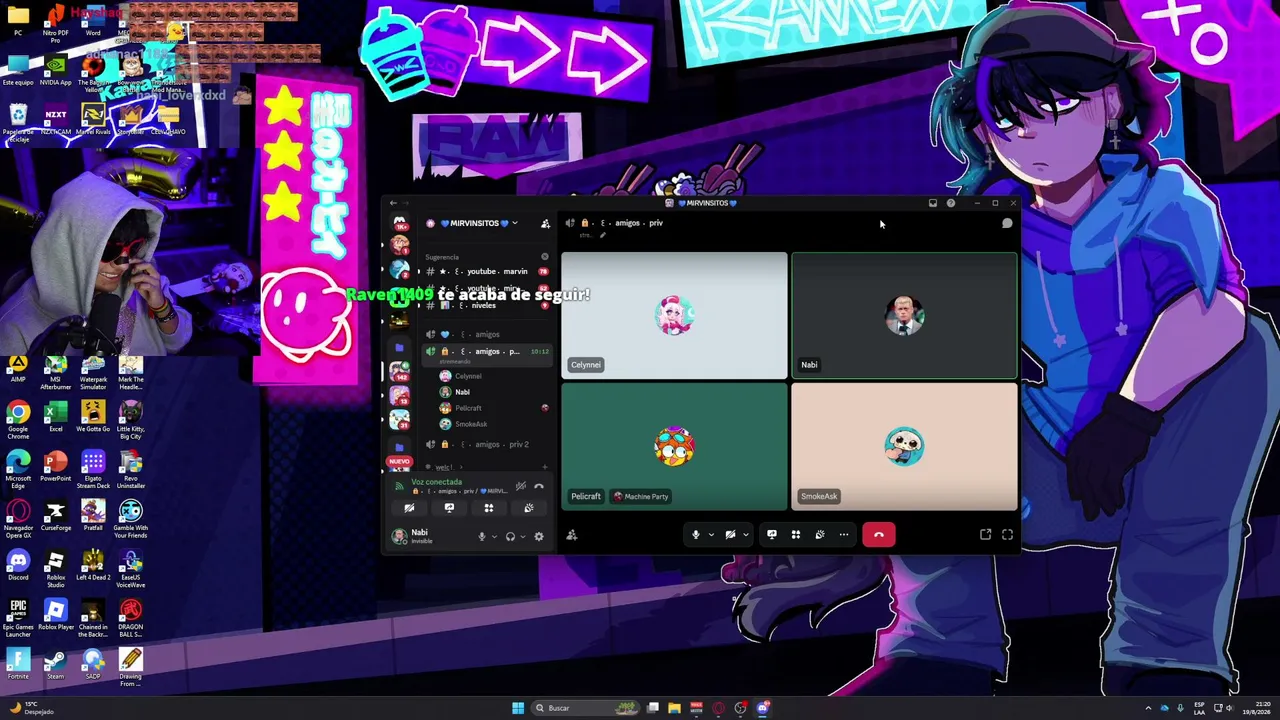Open microphone options arrow in call bar
The width and height of the screenshot is (1280, 720).
click(711, 535)
